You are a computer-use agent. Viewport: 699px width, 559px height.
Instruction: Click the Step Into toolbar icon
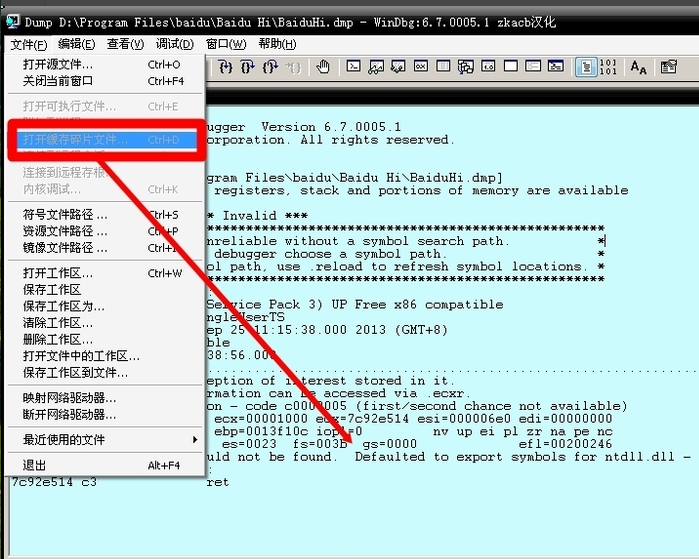[x=225, y=67]
